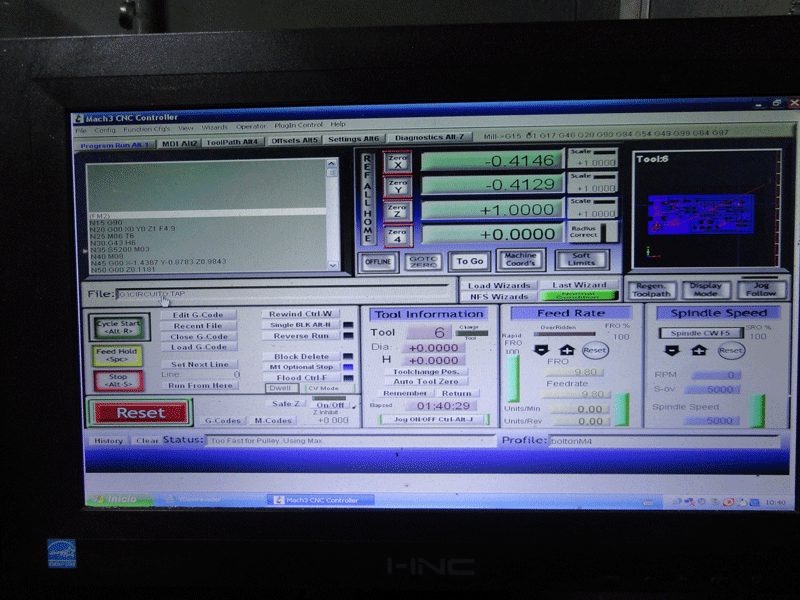Click Load G-Code
Image resolution: width=800 pixels, height=600 pixels.
point(198,346)
